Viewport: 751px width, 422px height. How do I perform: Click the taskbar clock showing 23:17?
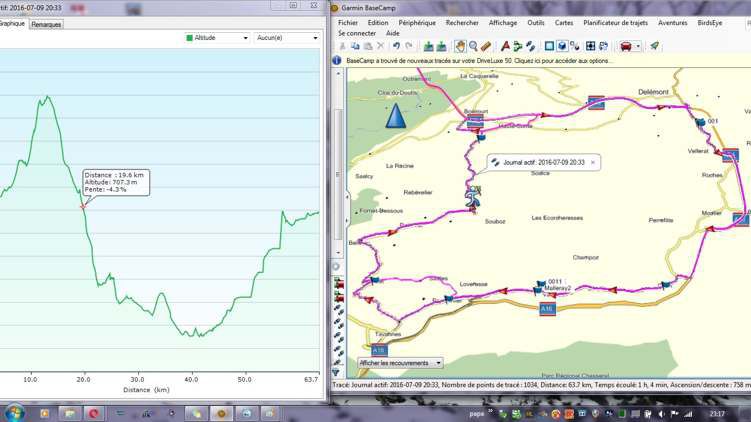717,414
